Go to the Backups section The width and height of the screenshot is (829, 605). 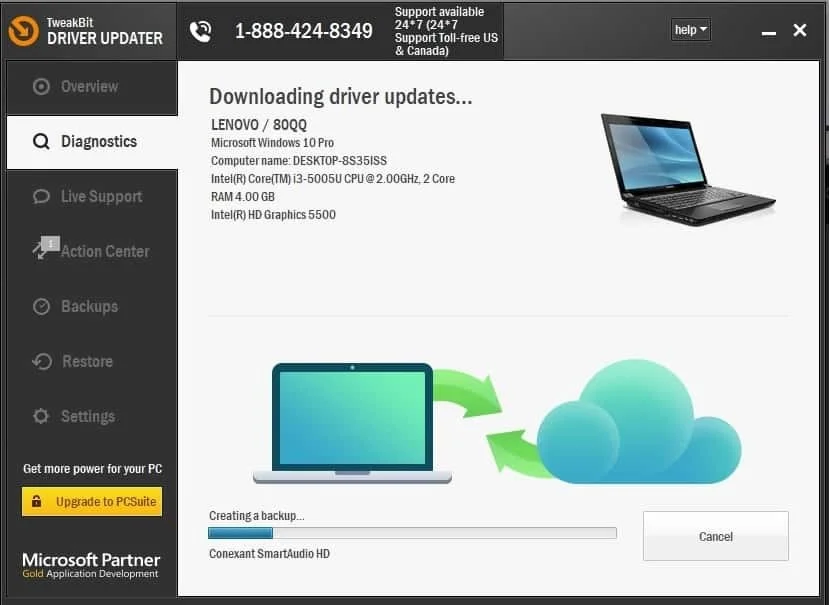coord(89,307)
